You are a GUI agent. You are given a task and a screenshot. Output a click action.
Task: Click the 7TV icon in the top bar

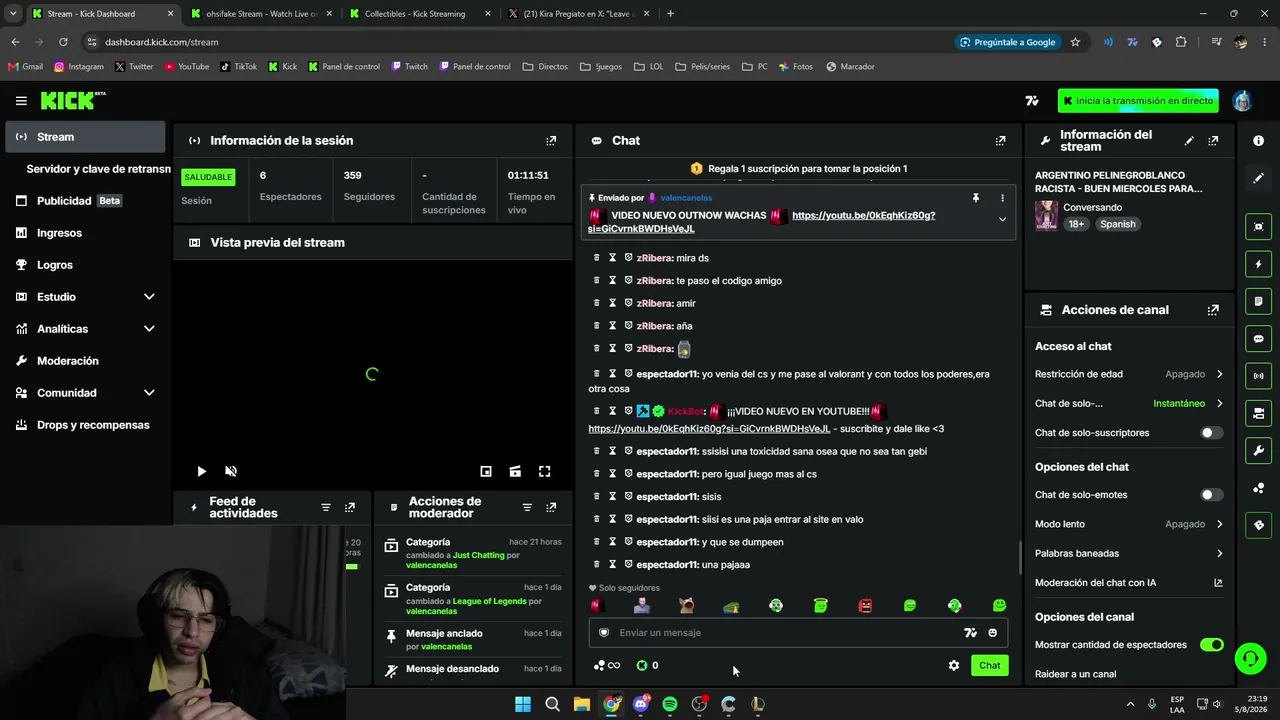tap(1032, 101)
